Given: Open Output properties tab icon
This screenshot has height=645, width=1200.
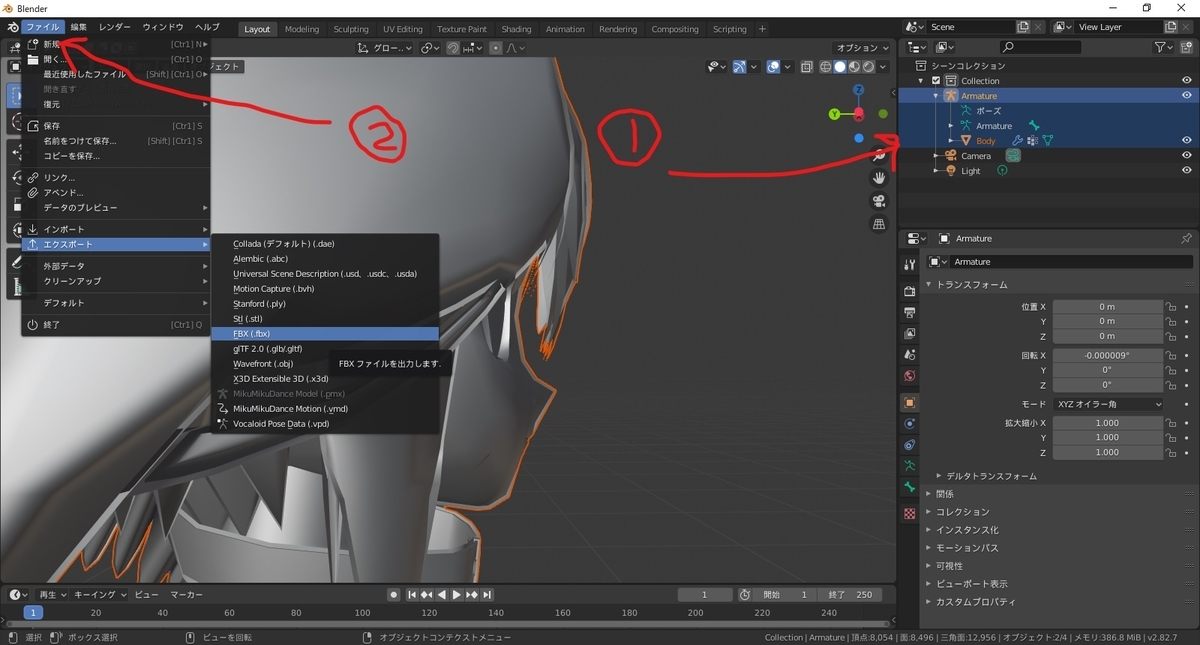Looking at the screenshot, I should tap(909, 312).
